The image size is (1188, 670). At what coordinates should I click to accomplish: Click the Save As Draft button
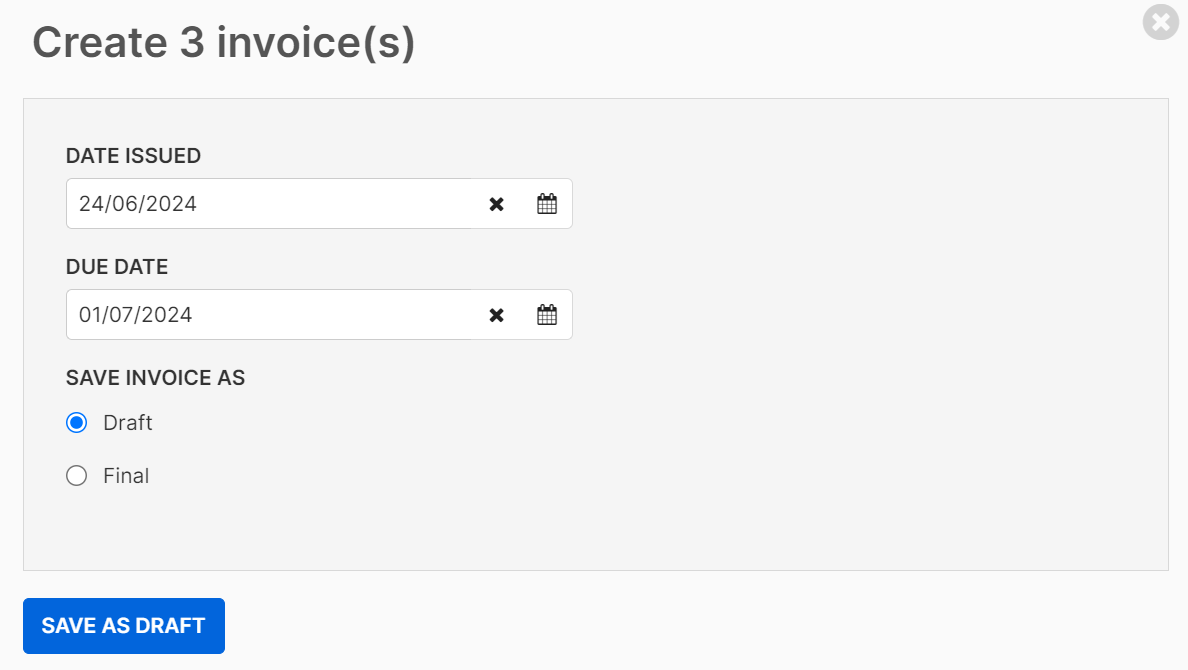(123, 626)
